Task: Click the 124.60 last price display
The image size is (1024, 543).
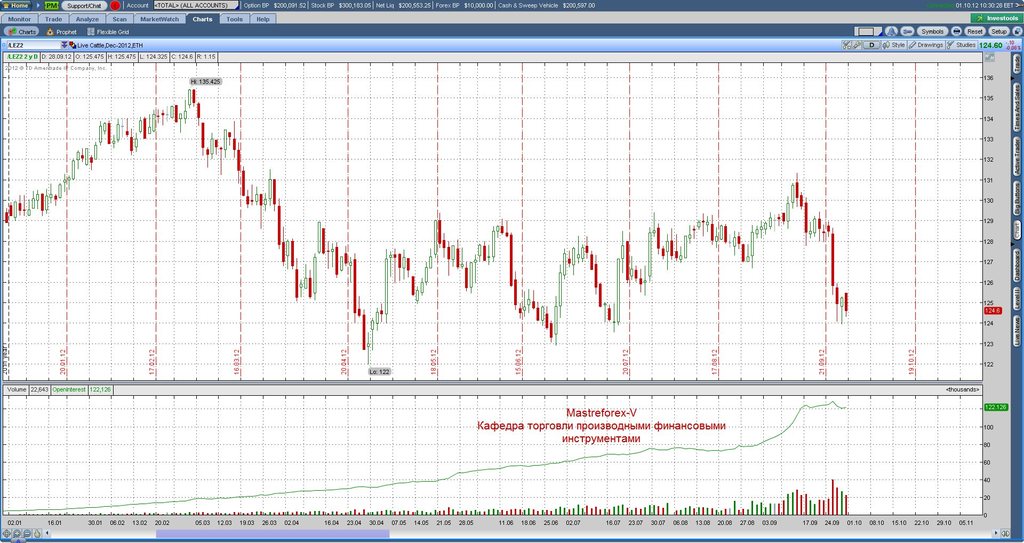Action: (991, 45)
